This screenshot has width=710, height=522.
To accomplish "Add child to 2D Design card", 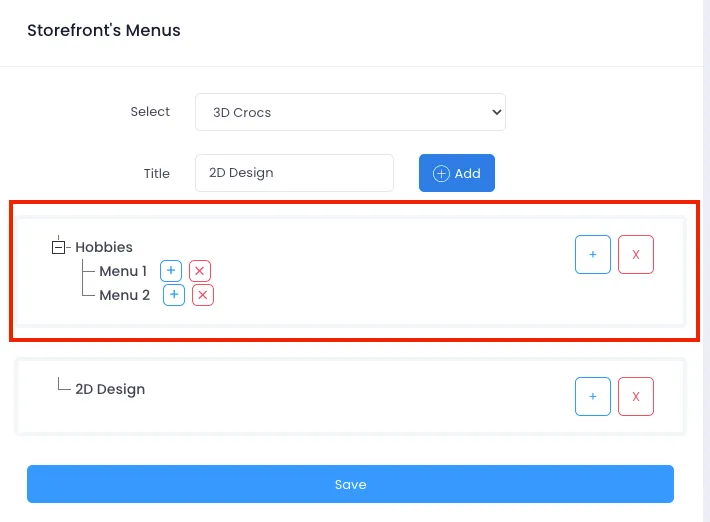I will (x=593, y=397).
